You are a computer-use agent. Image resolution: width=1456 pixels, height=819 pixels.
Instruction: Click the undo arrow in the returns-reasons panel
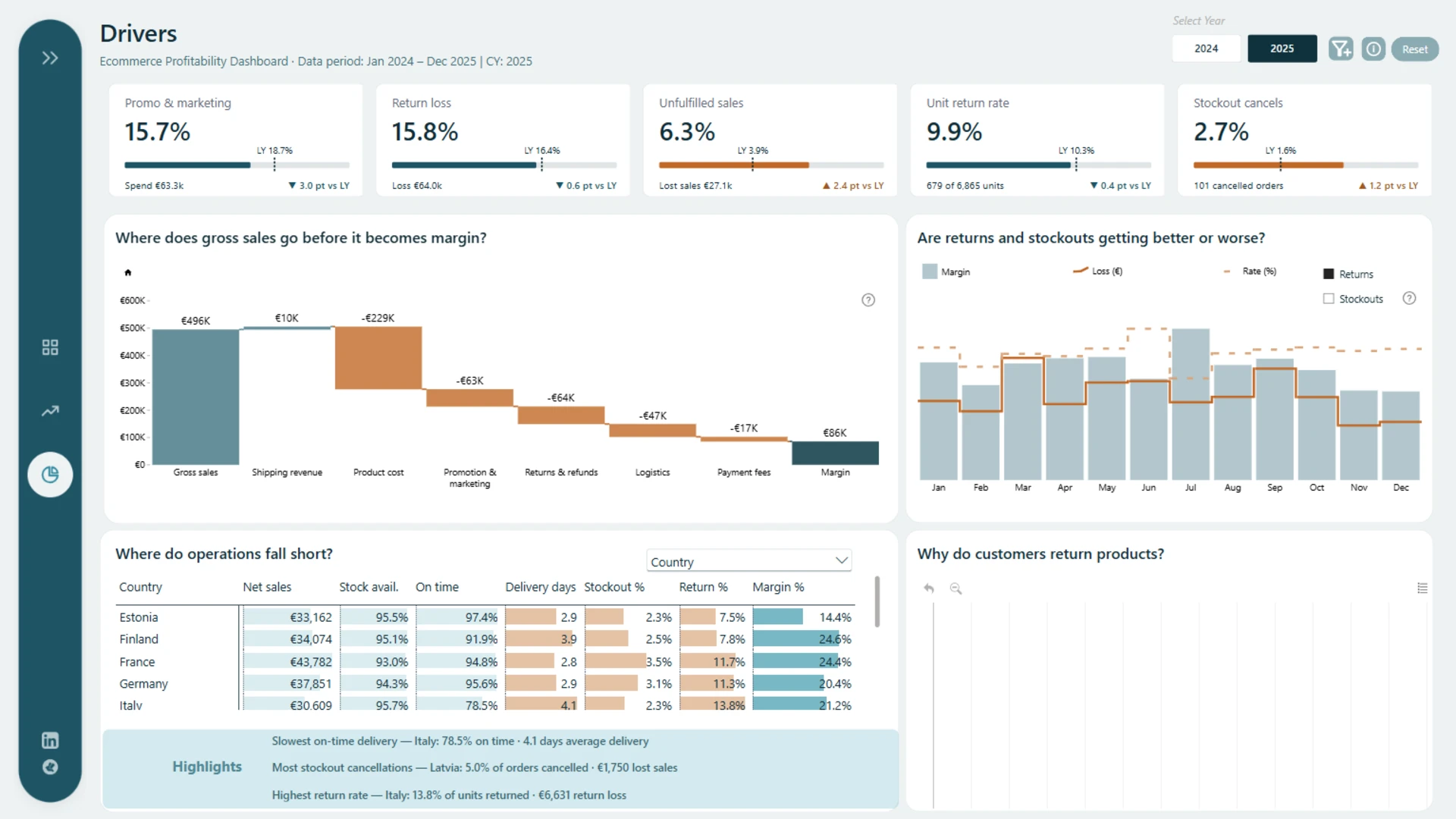click(x=929, y=588)
